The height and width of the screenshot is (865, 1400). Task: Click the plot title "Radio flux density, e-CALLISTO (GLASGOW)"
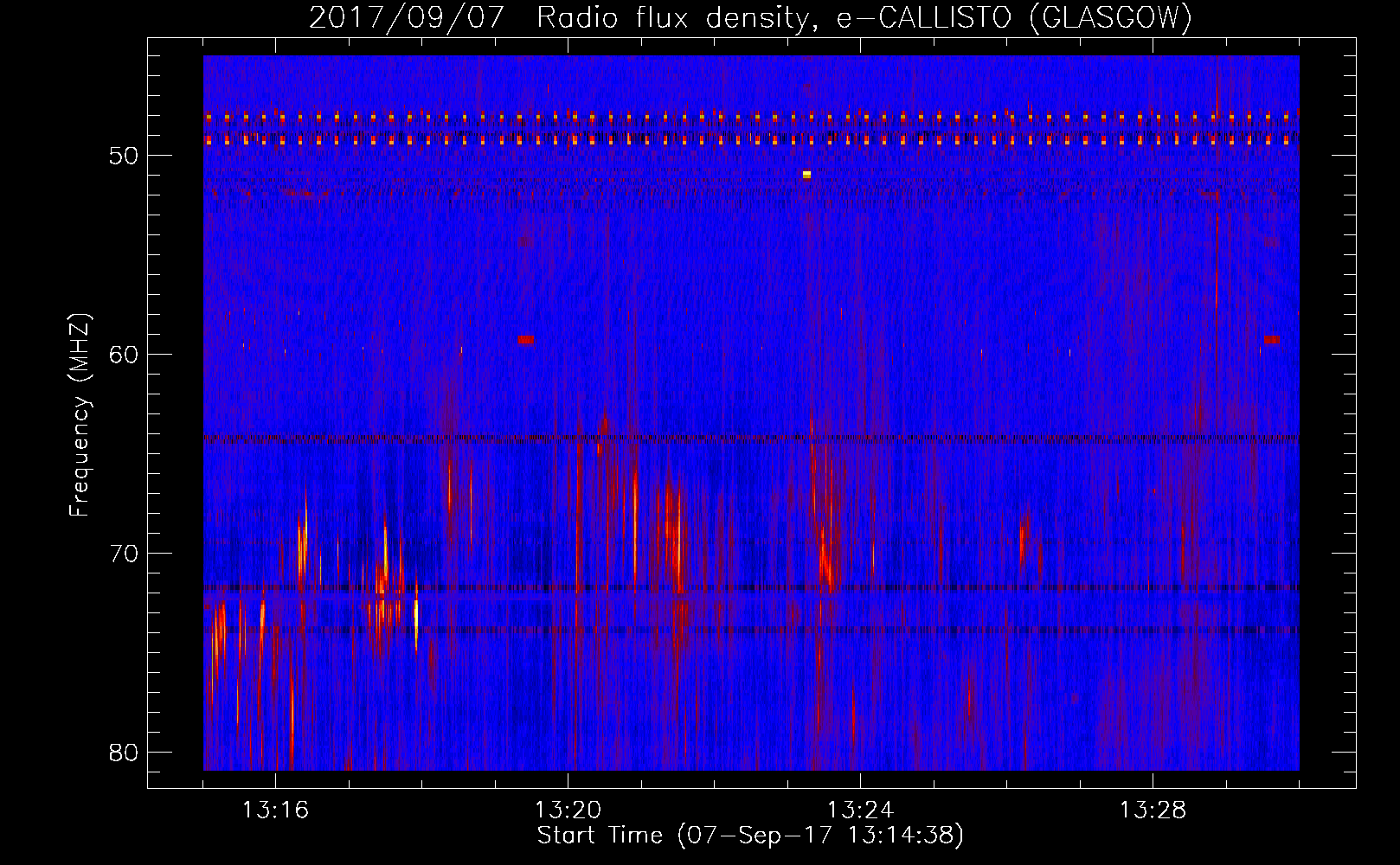864,17
